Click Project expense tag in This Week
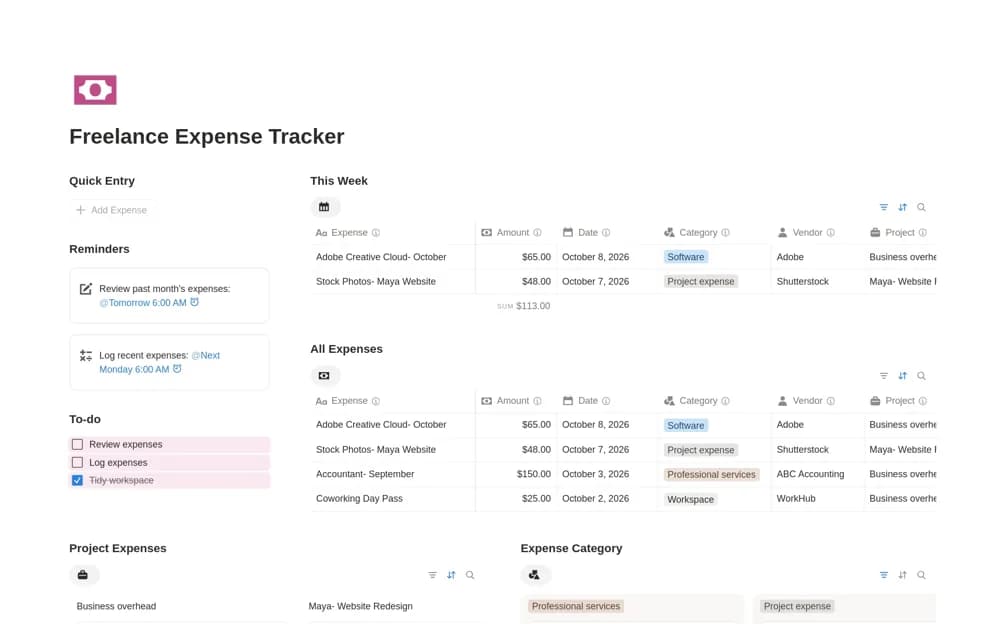Viewport: 1000px width, 624px height. pos(700,281)
